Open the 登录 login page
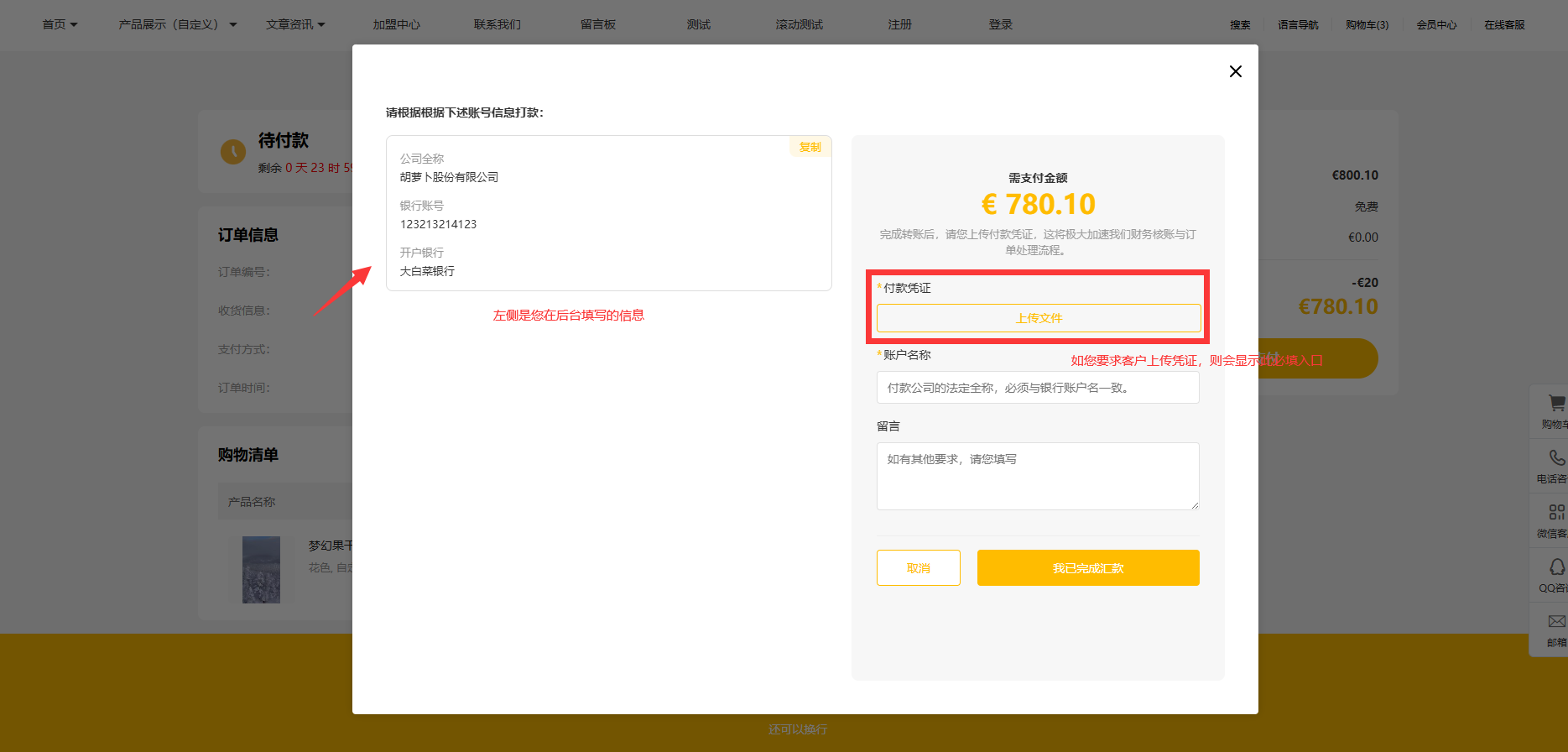Image resolution: width=1568 pixels, height=752 pixels. coord(1001,24)
